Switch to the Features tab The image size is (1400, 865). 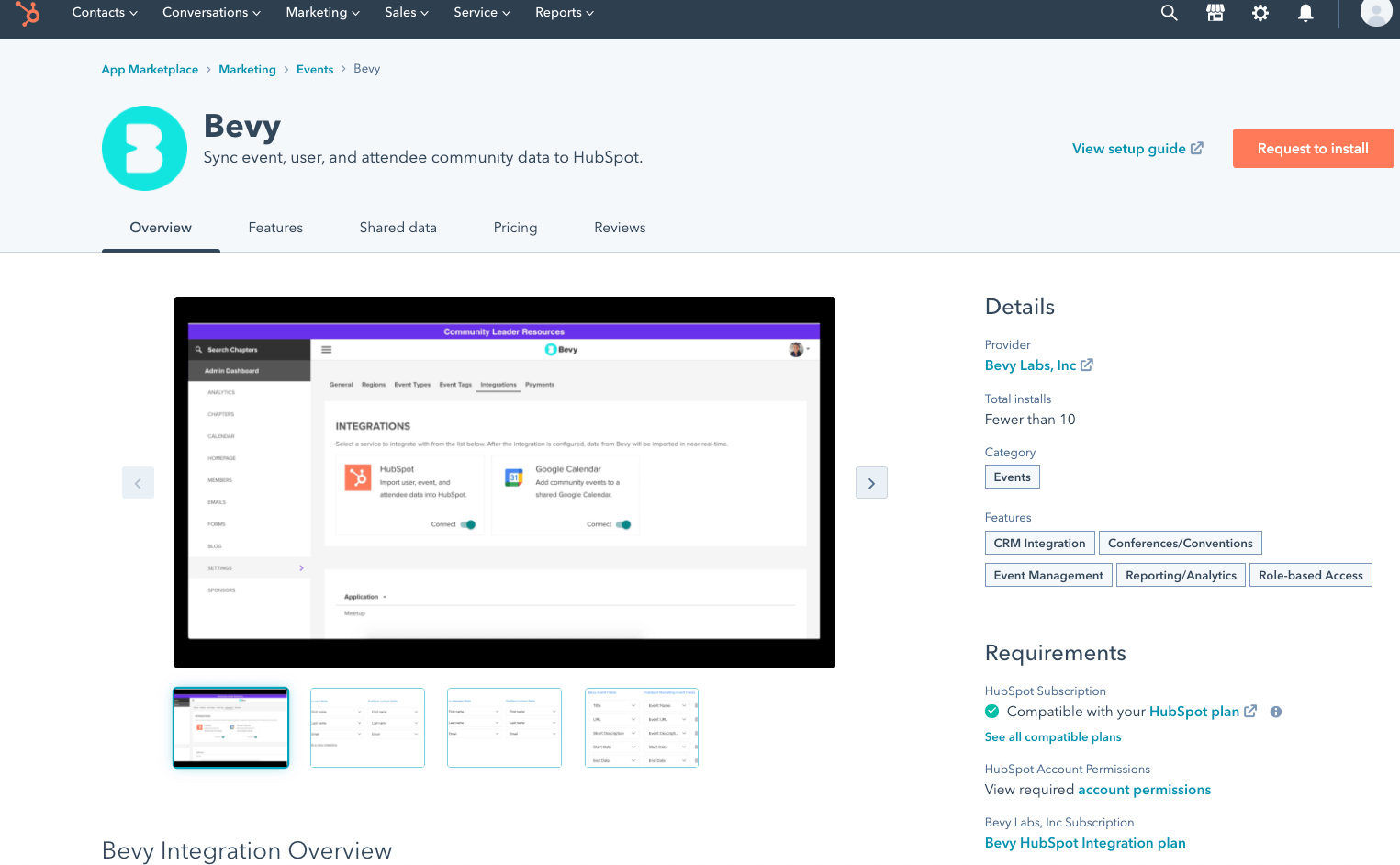[x=275, y=228]
